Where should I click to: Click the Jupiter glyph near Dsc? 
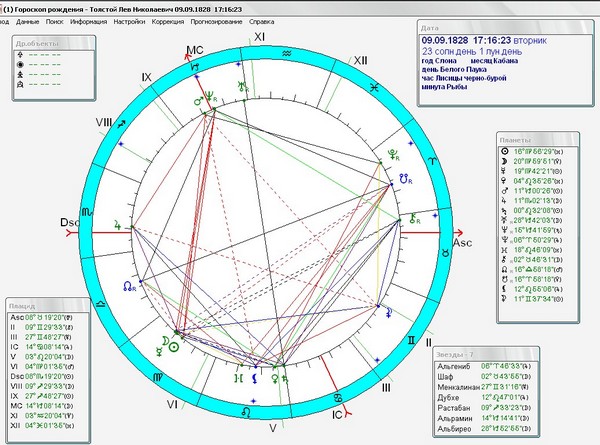[x=118, y=225]
